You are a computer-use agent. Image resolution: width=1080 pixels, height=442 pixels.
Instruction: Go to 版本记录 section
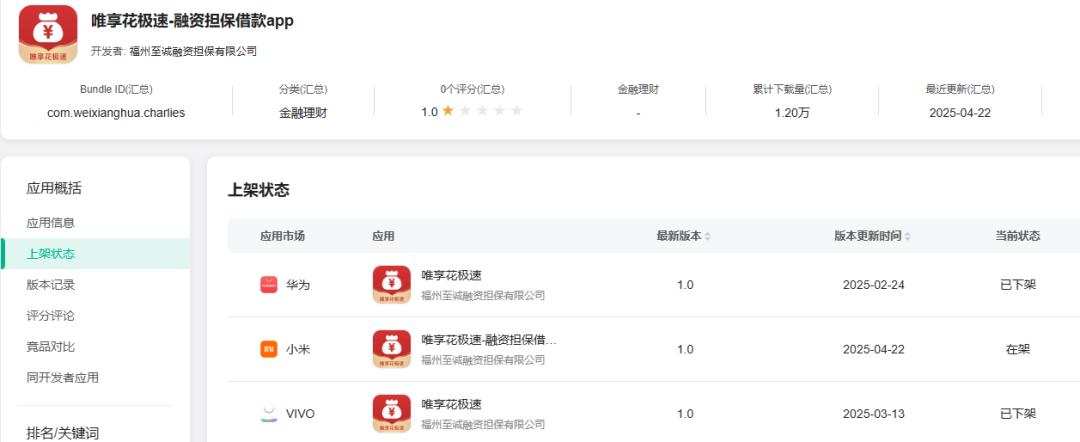pos(50,284)
